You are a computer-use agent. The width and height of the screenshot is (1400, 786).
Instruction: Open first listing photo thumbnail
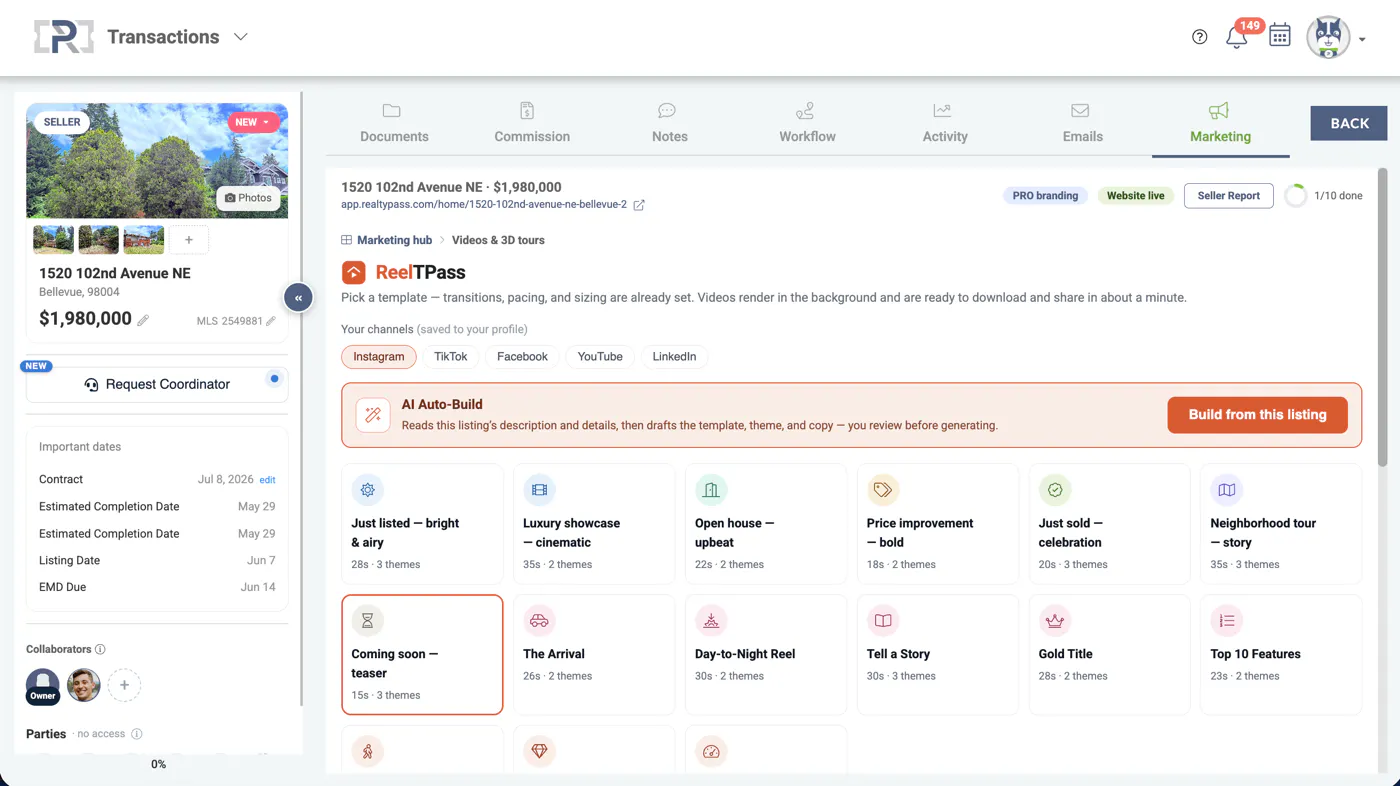pos(54,240)
